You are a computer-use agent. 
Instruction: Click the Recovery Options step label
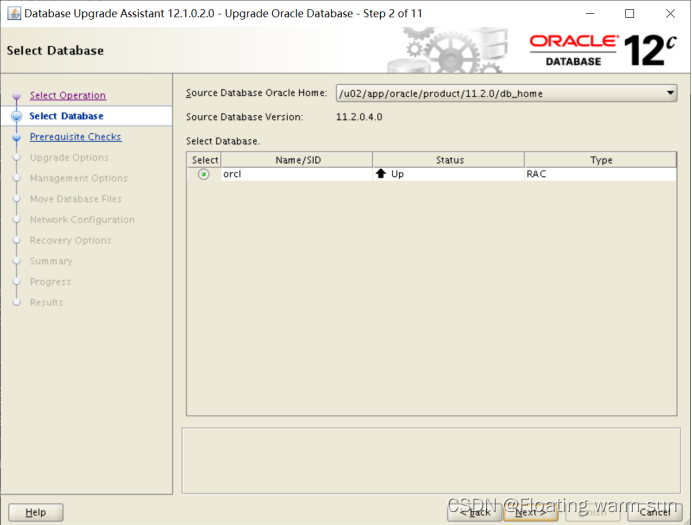pos(71,240)
